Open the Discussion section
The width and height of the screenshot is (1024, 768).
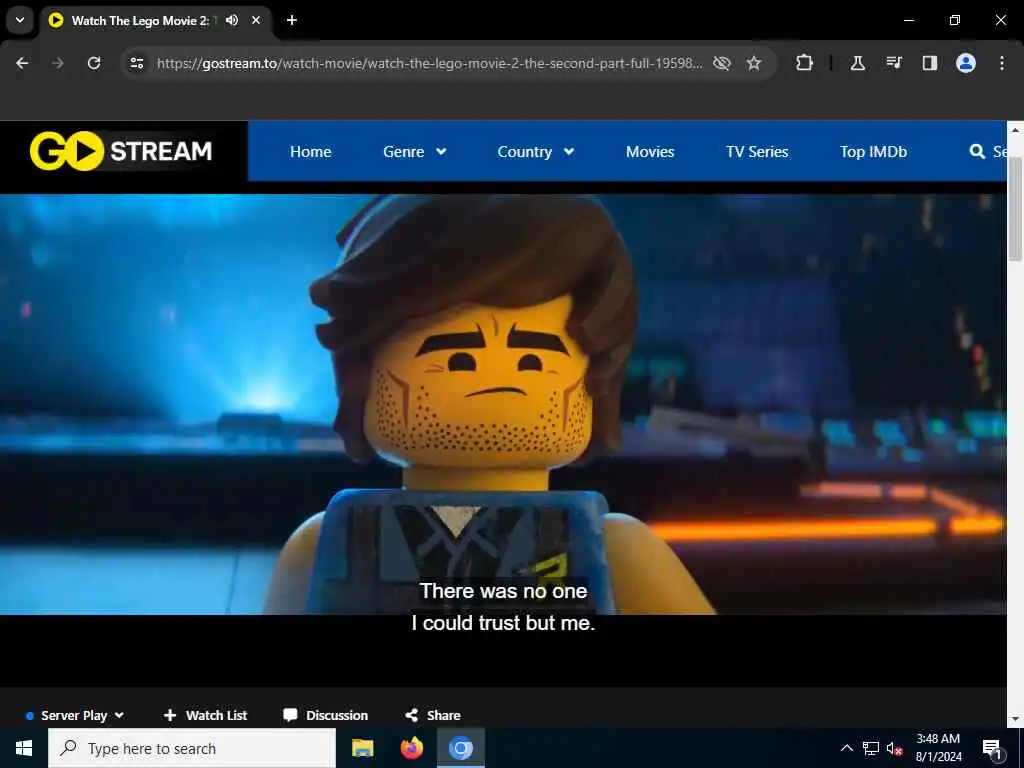[325, 715]
